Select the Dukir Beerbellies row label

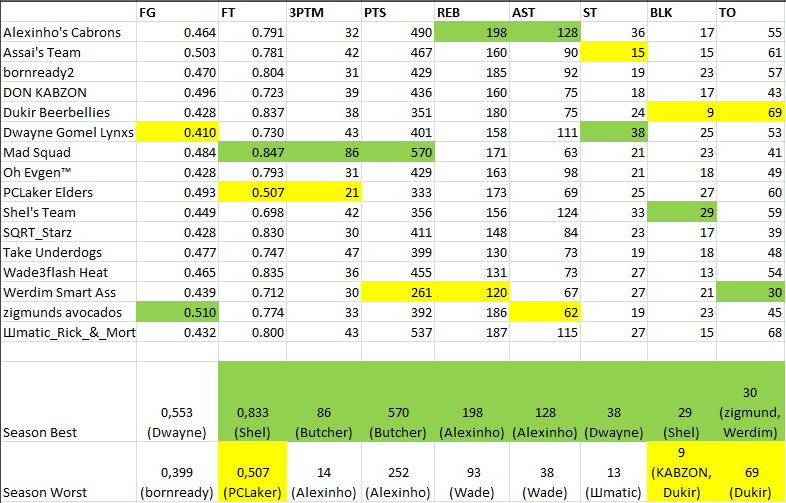click(x=69, y=112)
